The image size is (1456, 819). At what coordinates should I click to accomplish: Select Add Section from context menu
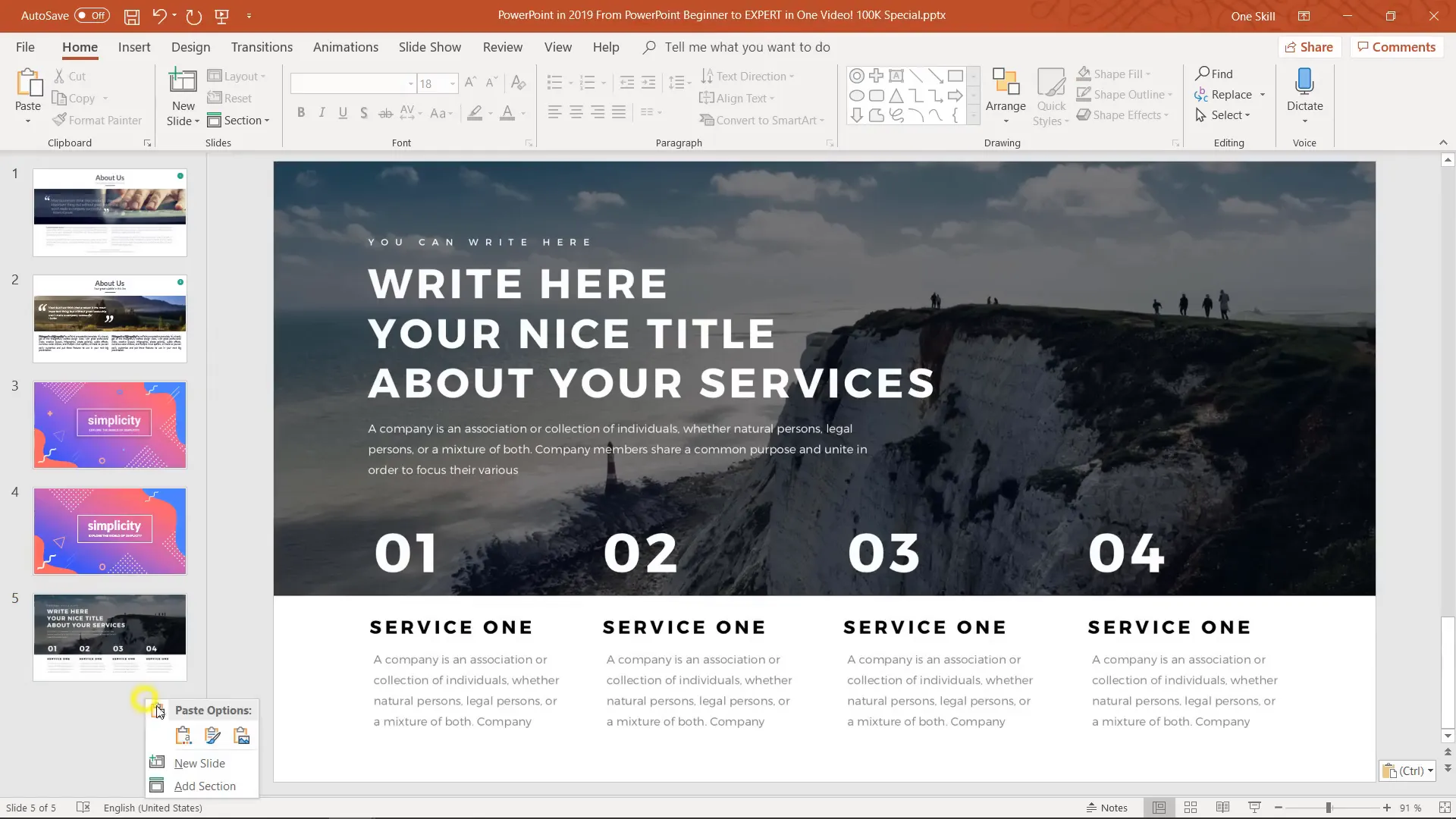point(205,786)
